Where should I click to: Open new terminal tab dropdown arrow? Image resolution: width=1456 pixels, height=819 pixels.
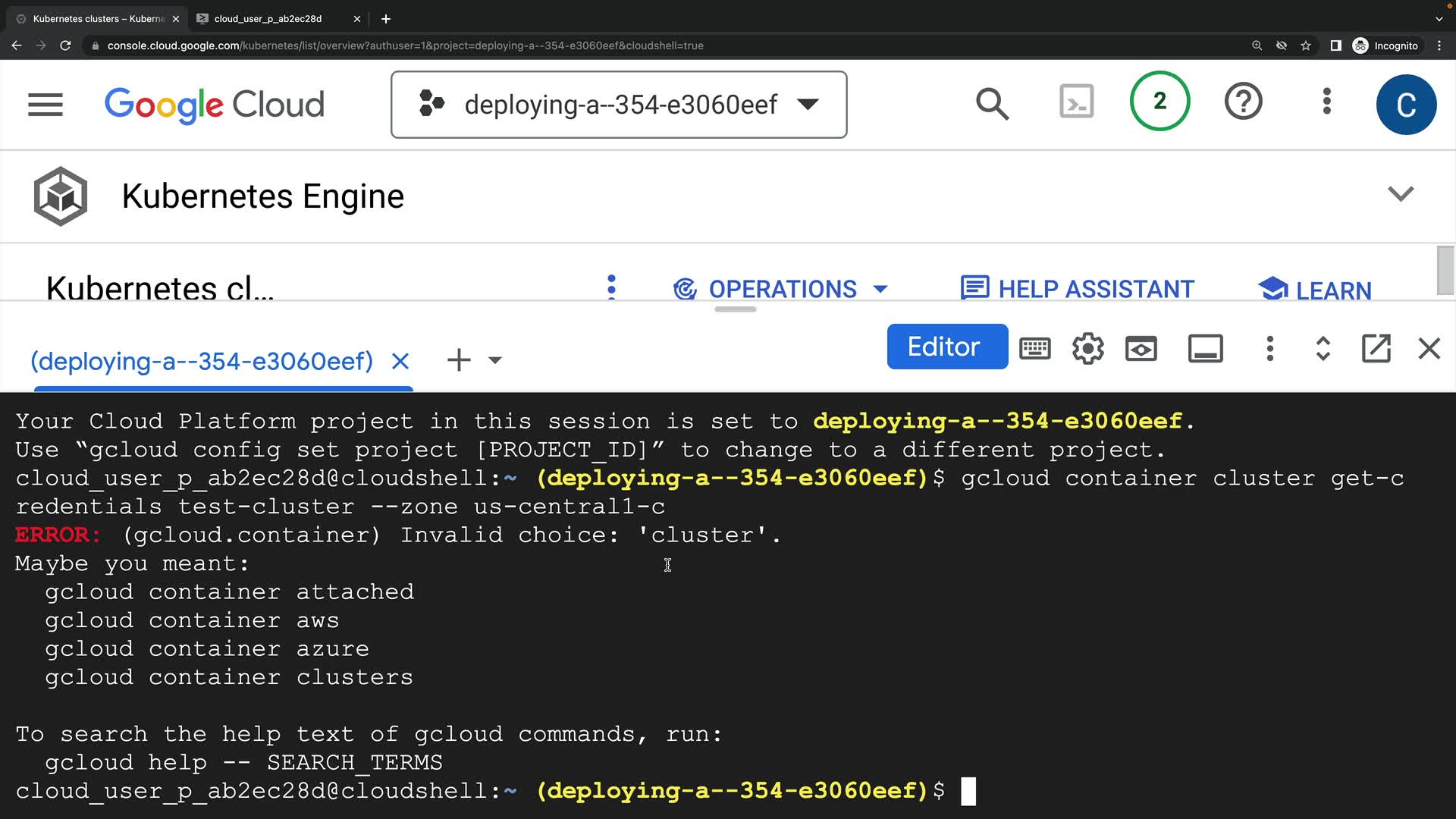[x=495, y=360]
